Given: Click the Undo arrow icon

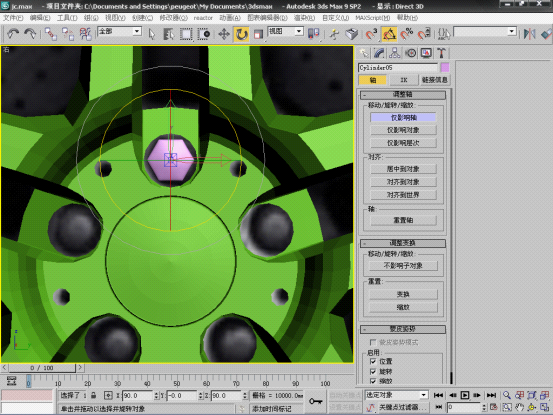Looking at the screenshot, I should (13, 34).
